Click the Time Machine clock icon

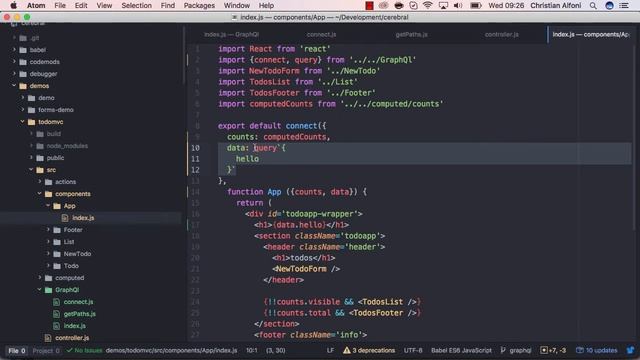click(413, 5)
